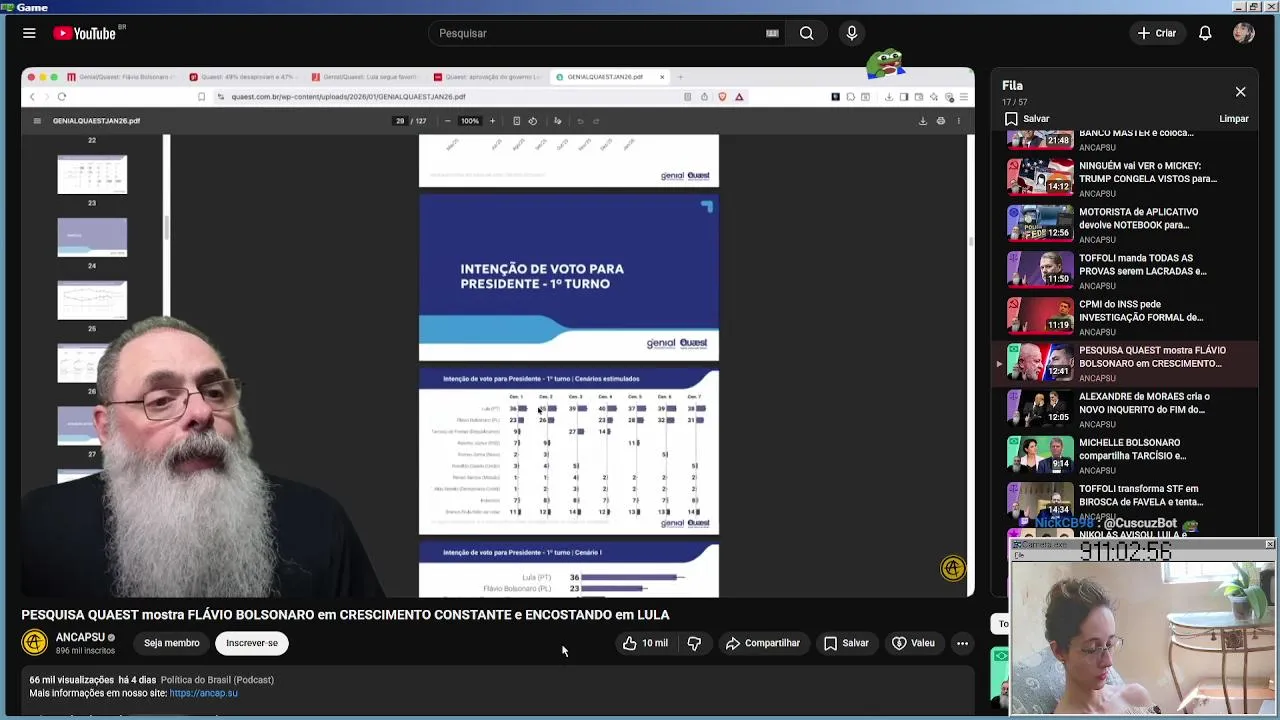
Task: Open the YouTube hamburger guide menu
Action: tap(29, 33)
